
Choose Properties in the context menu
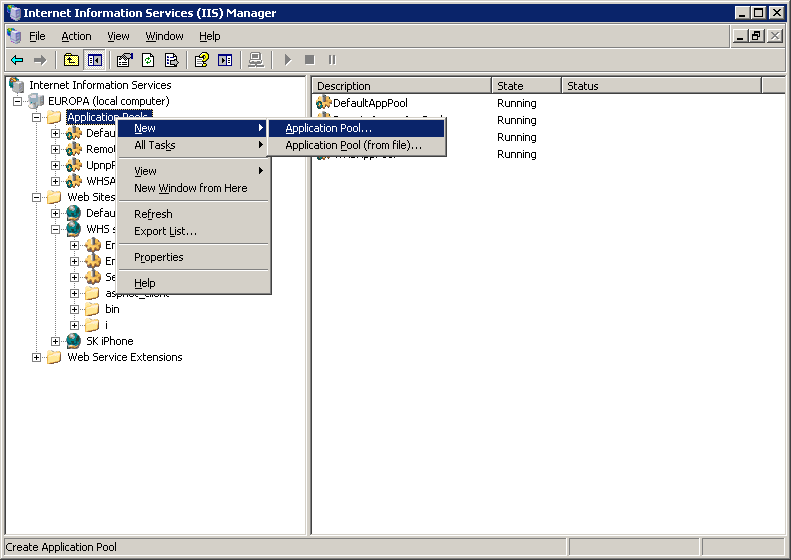point(193,257)
